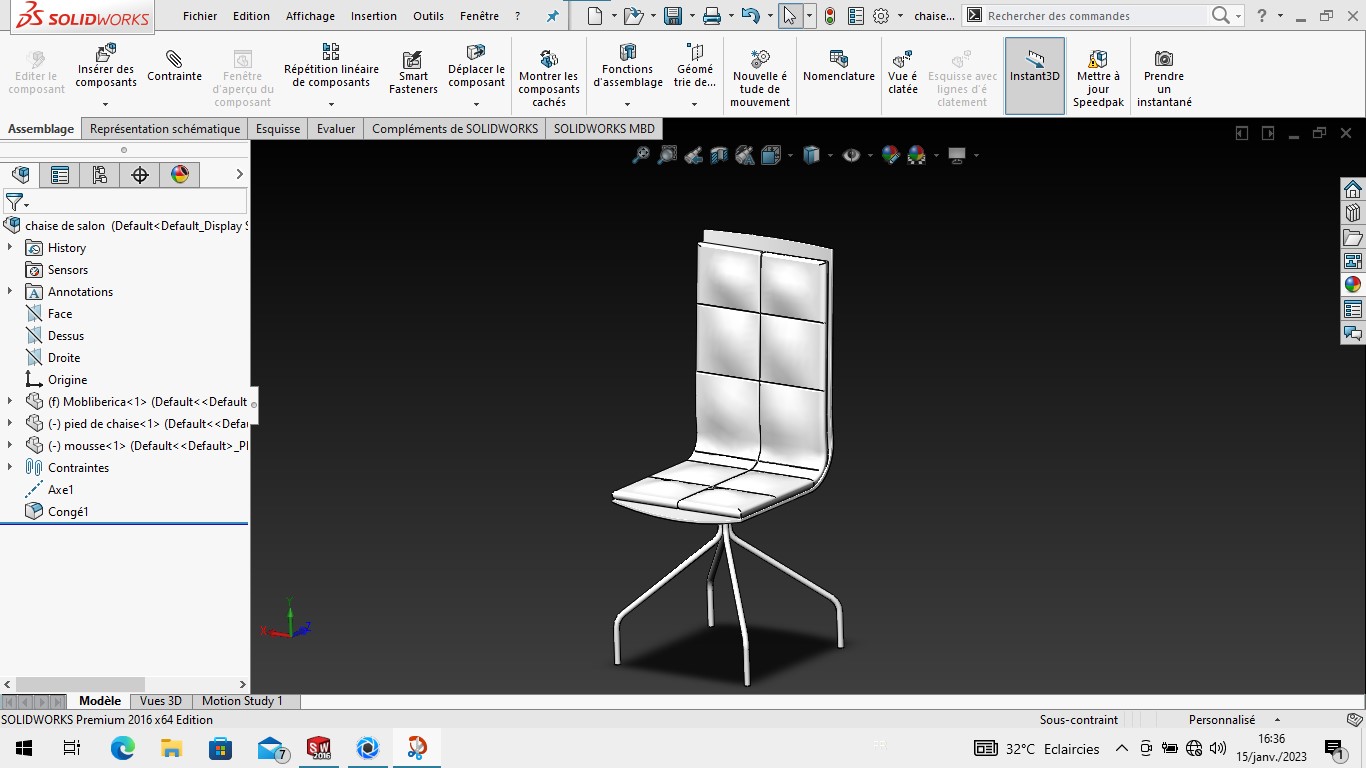Open View settings monitor icon
1366x768 pixels.
(x=957, y=155)
